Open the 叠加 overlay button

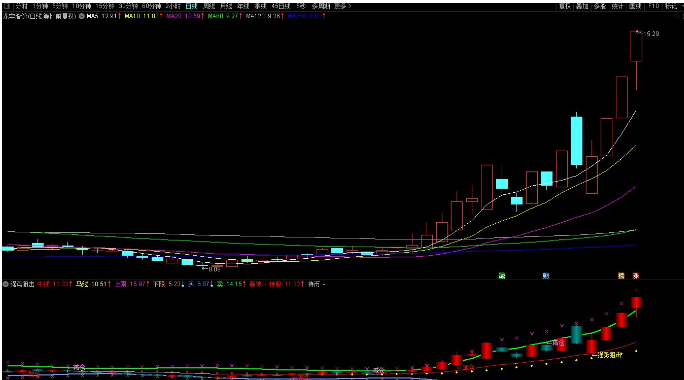pos(582,6)
